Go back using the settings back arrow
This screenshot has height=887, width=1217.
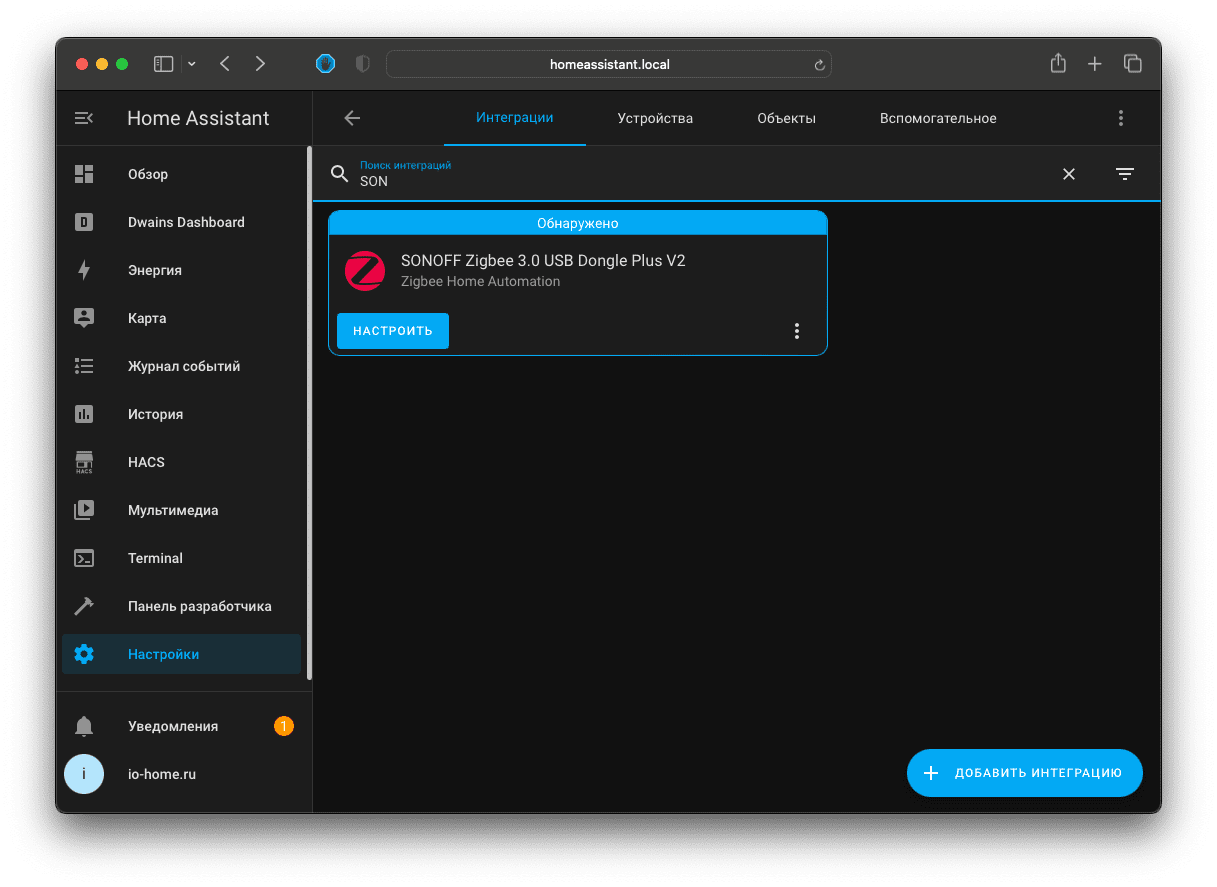[x=352, y=118]
